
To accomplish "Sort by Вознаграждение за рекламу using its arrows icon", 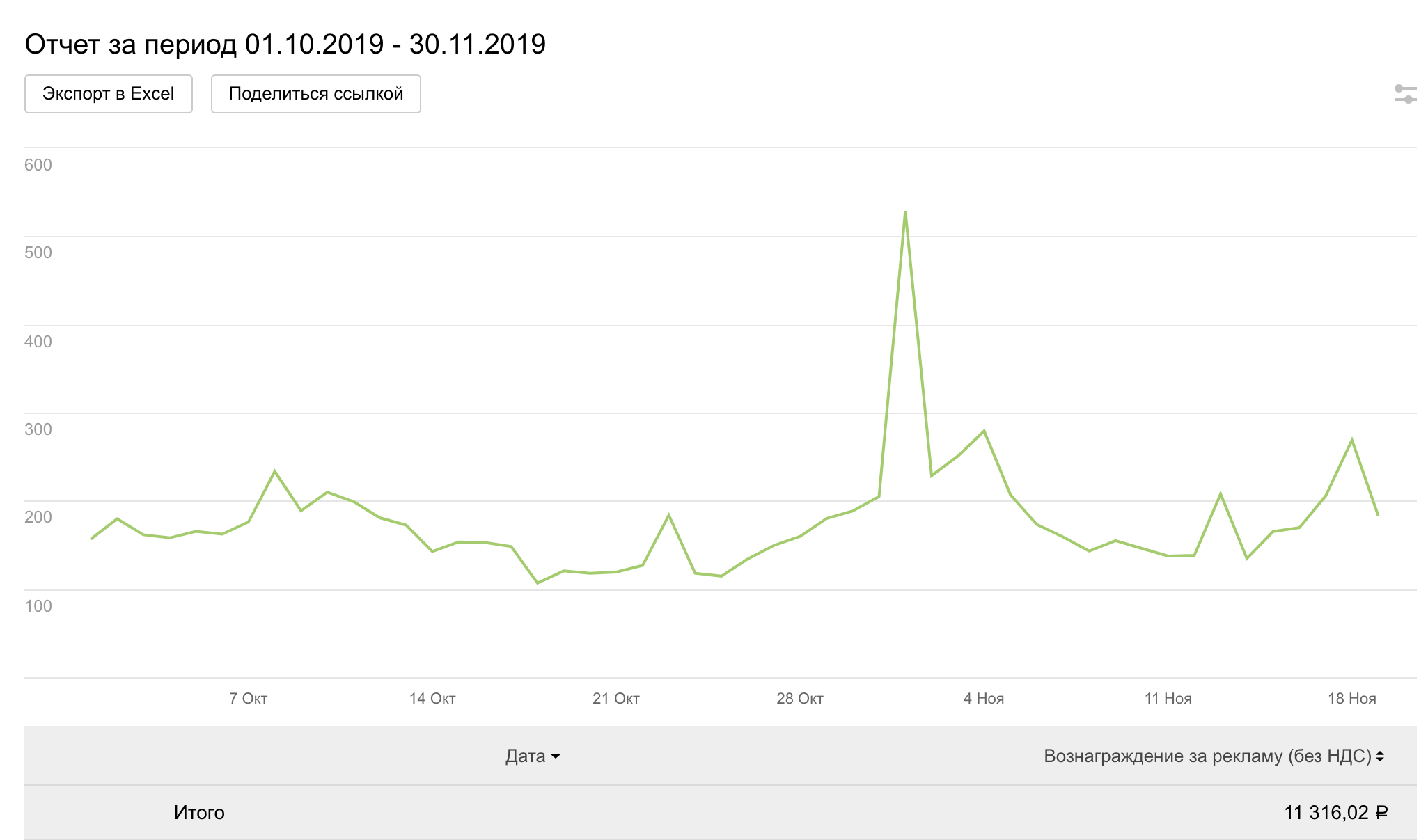I will tap(1380, 756).
